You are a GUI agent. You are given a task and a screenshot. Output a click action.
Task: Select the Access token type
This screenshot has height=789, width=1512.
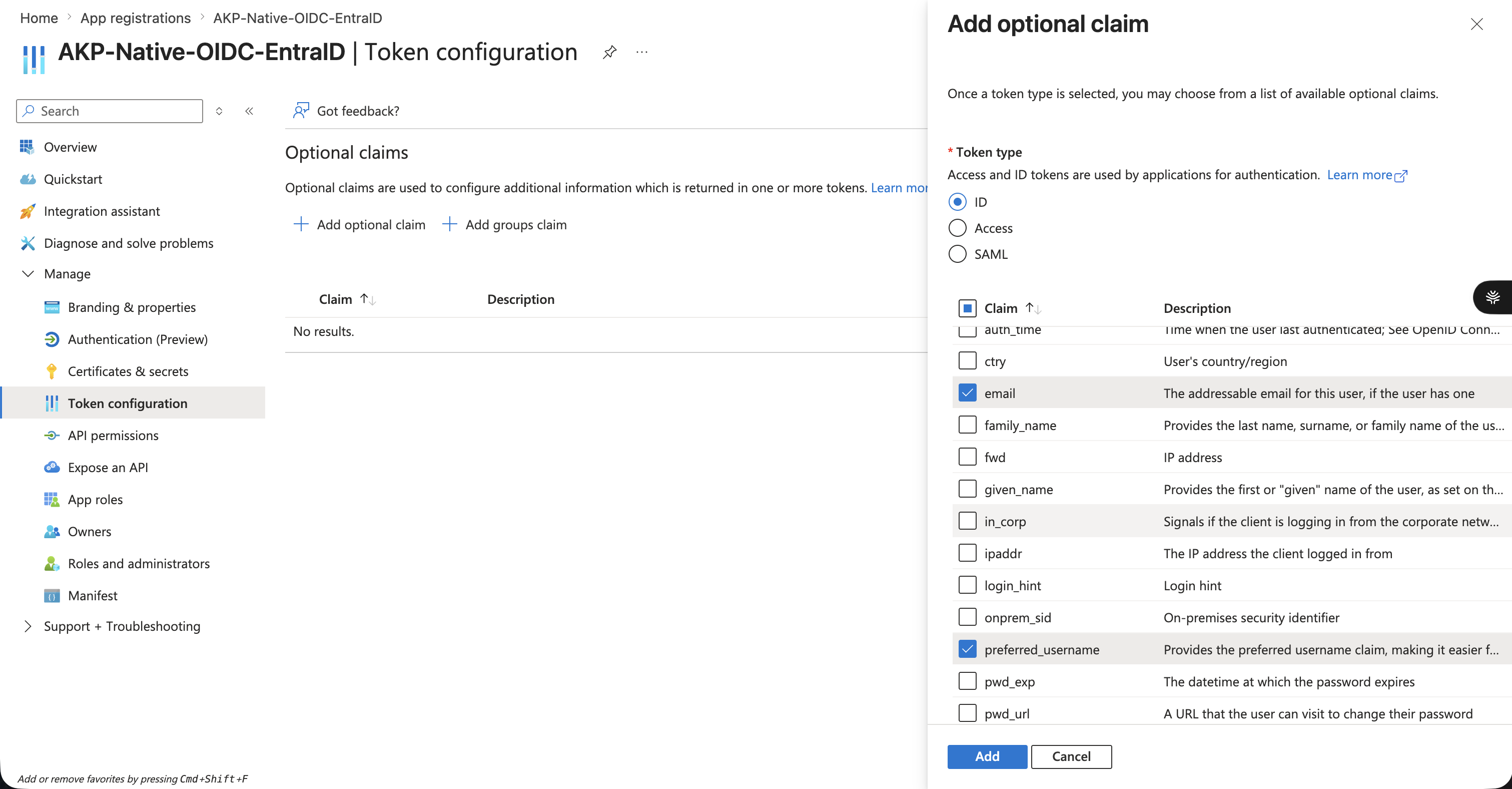pos(957,228)
